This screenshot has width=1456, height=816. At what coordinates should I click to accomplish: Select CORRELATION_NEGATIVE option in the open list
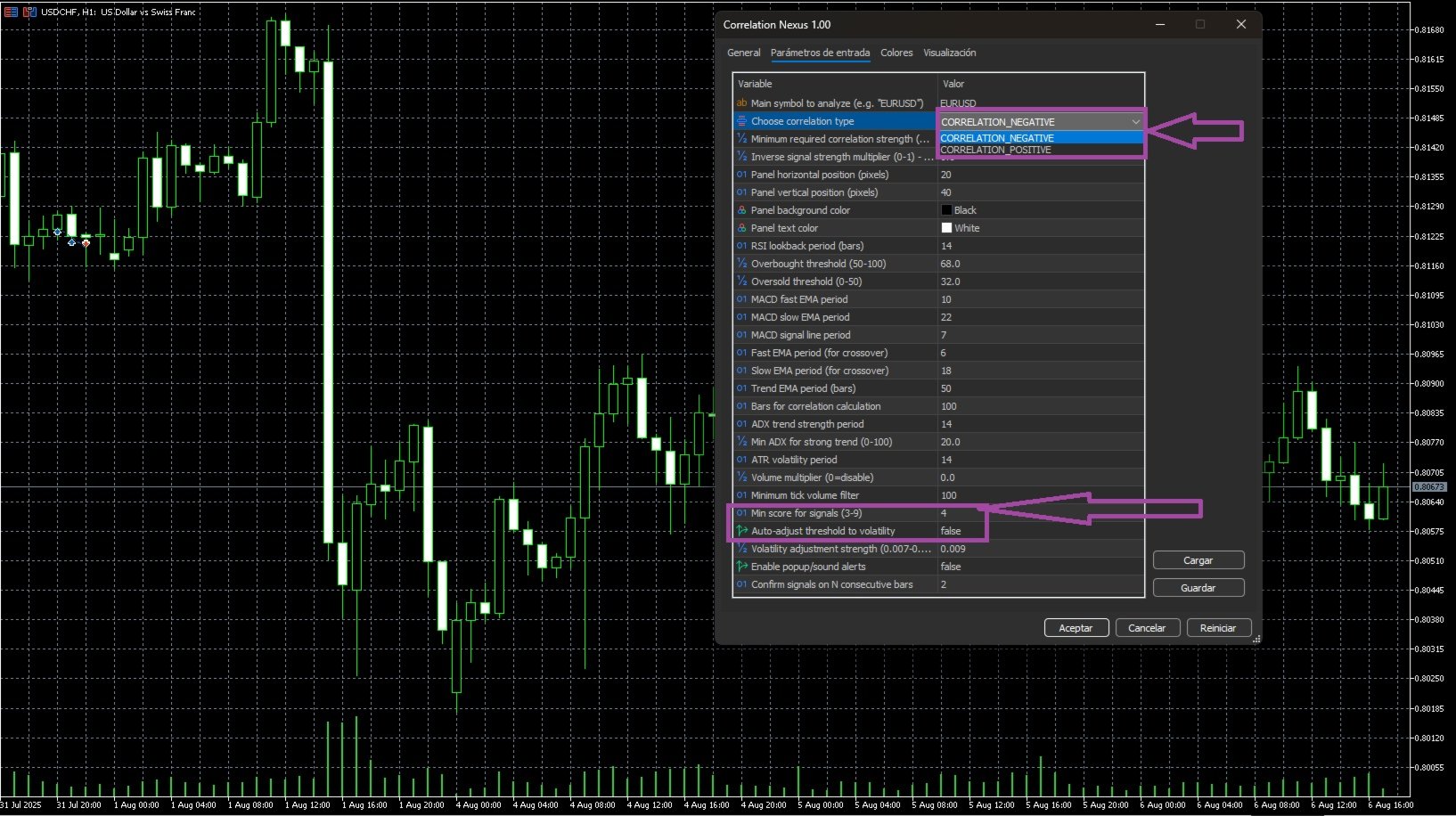996,138
